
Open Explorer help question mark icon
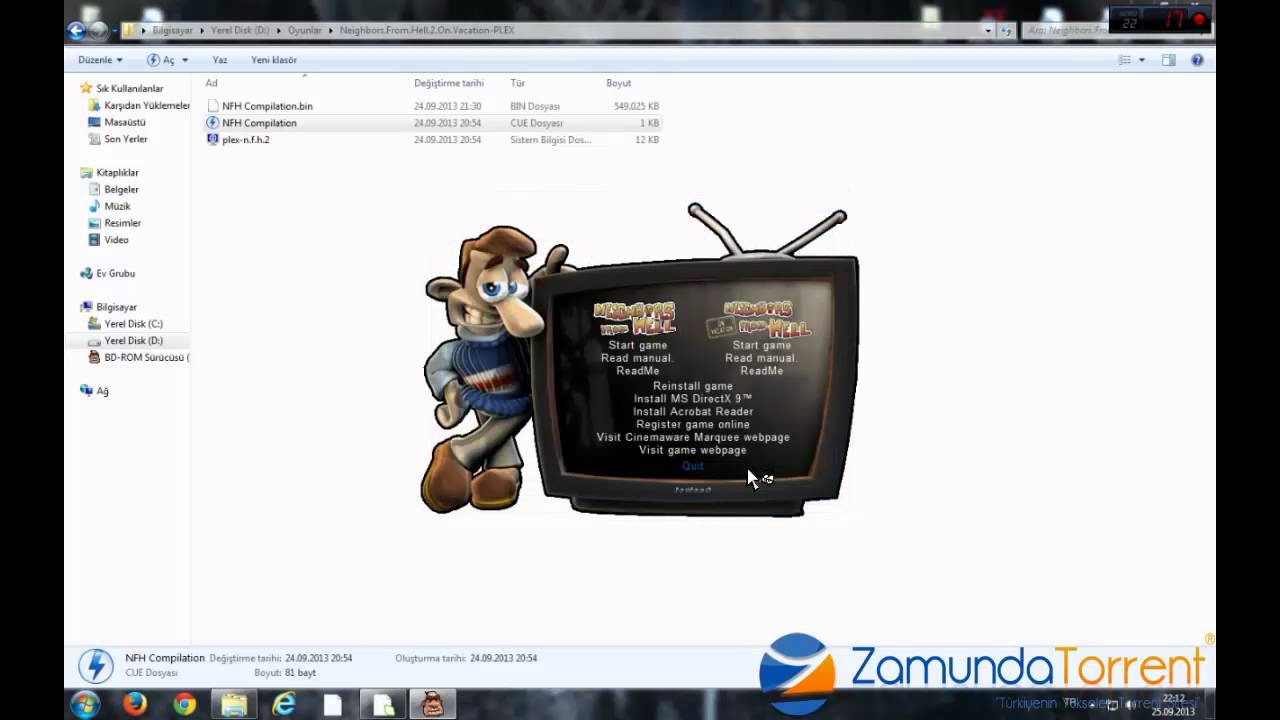tap(1197, 60)
